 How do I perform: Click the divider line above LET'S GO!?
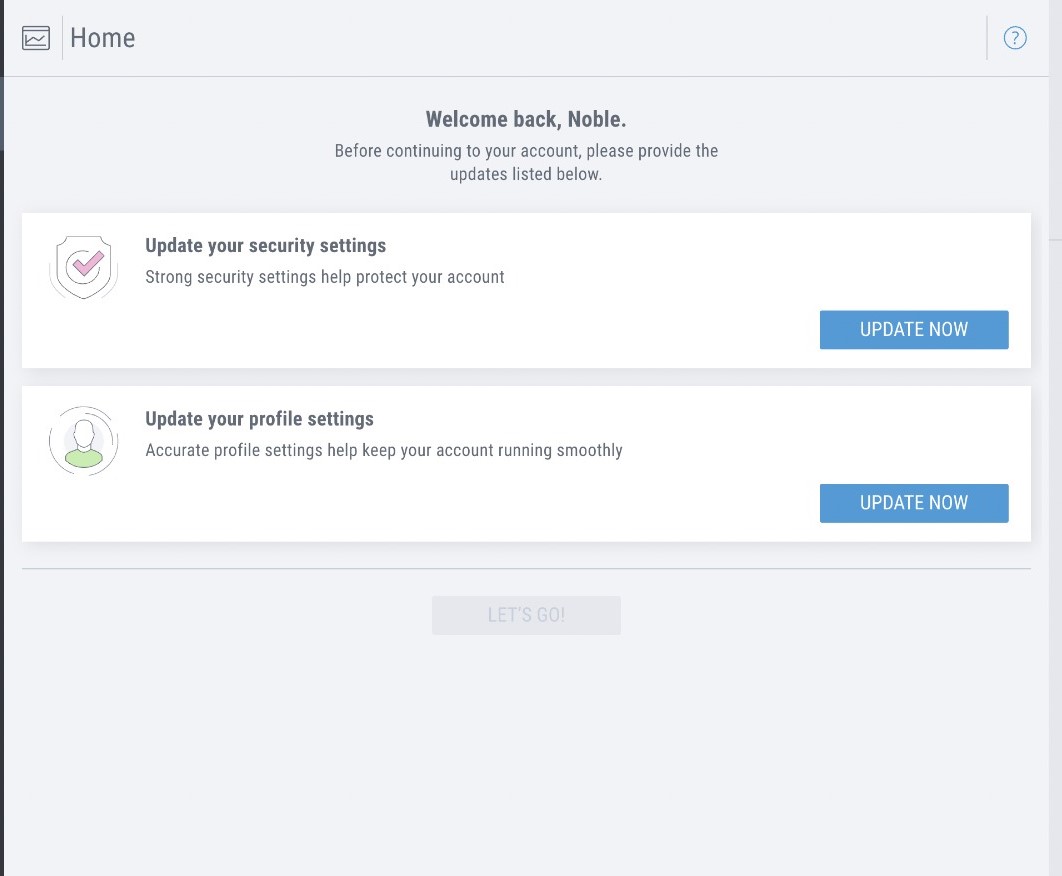pos(526,566)
